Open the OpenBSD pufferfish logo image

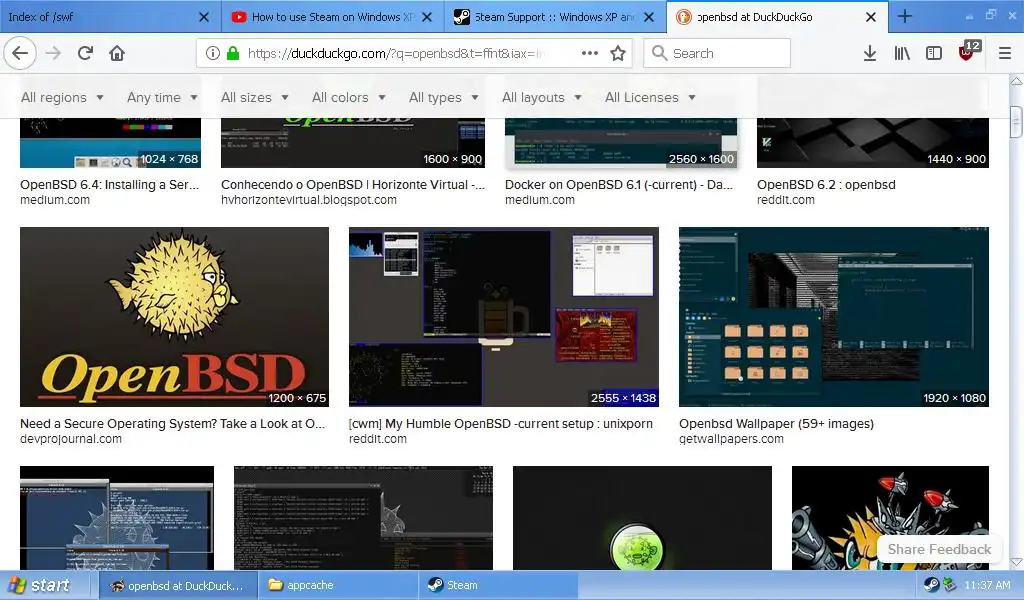click(174, 317)
